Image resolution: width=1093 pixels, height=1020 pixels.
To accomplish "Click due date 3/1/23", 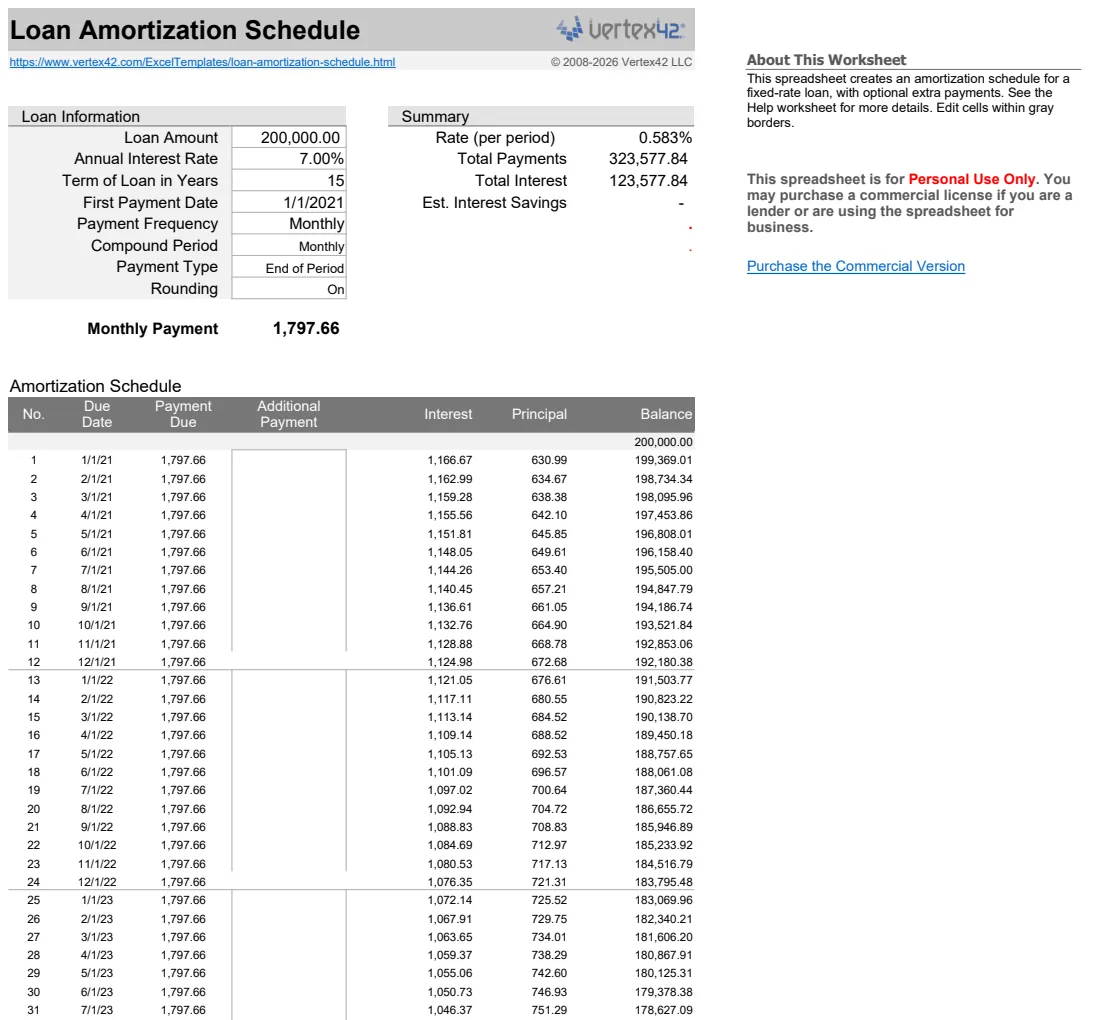I will coord(97,937).
